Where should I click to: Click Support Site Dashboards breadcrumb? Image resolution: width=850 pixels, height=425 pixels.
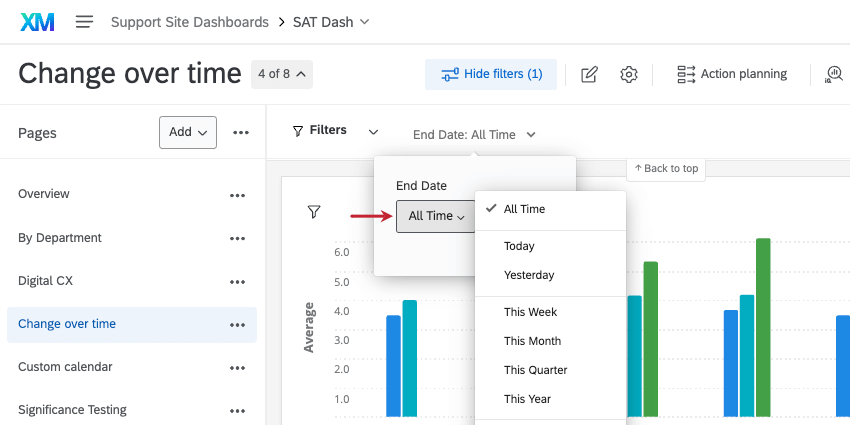pos(189,22)
